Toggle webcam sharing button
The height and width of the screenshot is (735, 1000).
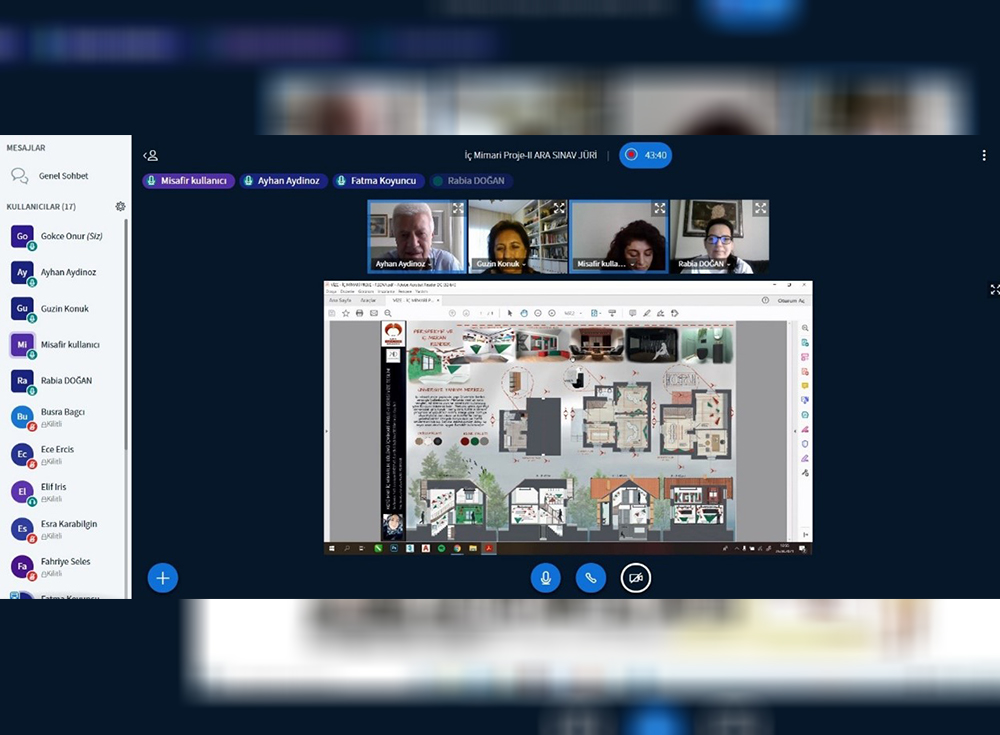pos(636,578)
